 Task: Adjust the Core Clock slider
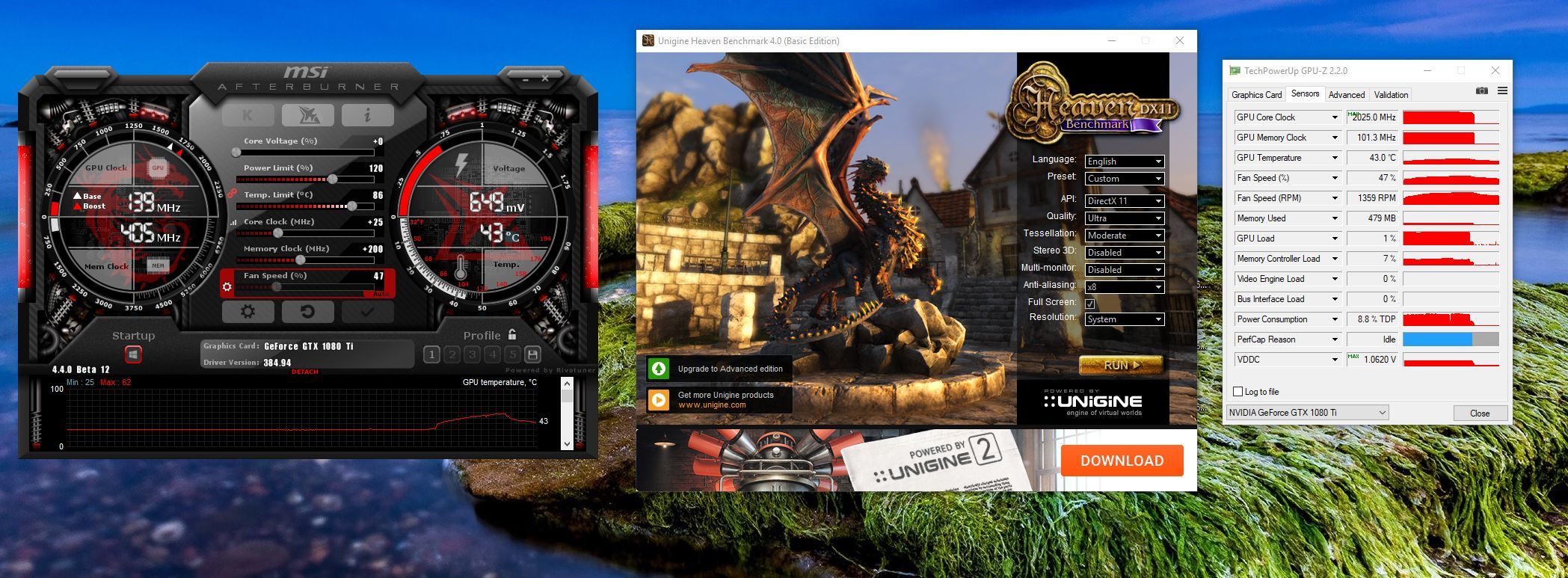click(x=305, y=233)
